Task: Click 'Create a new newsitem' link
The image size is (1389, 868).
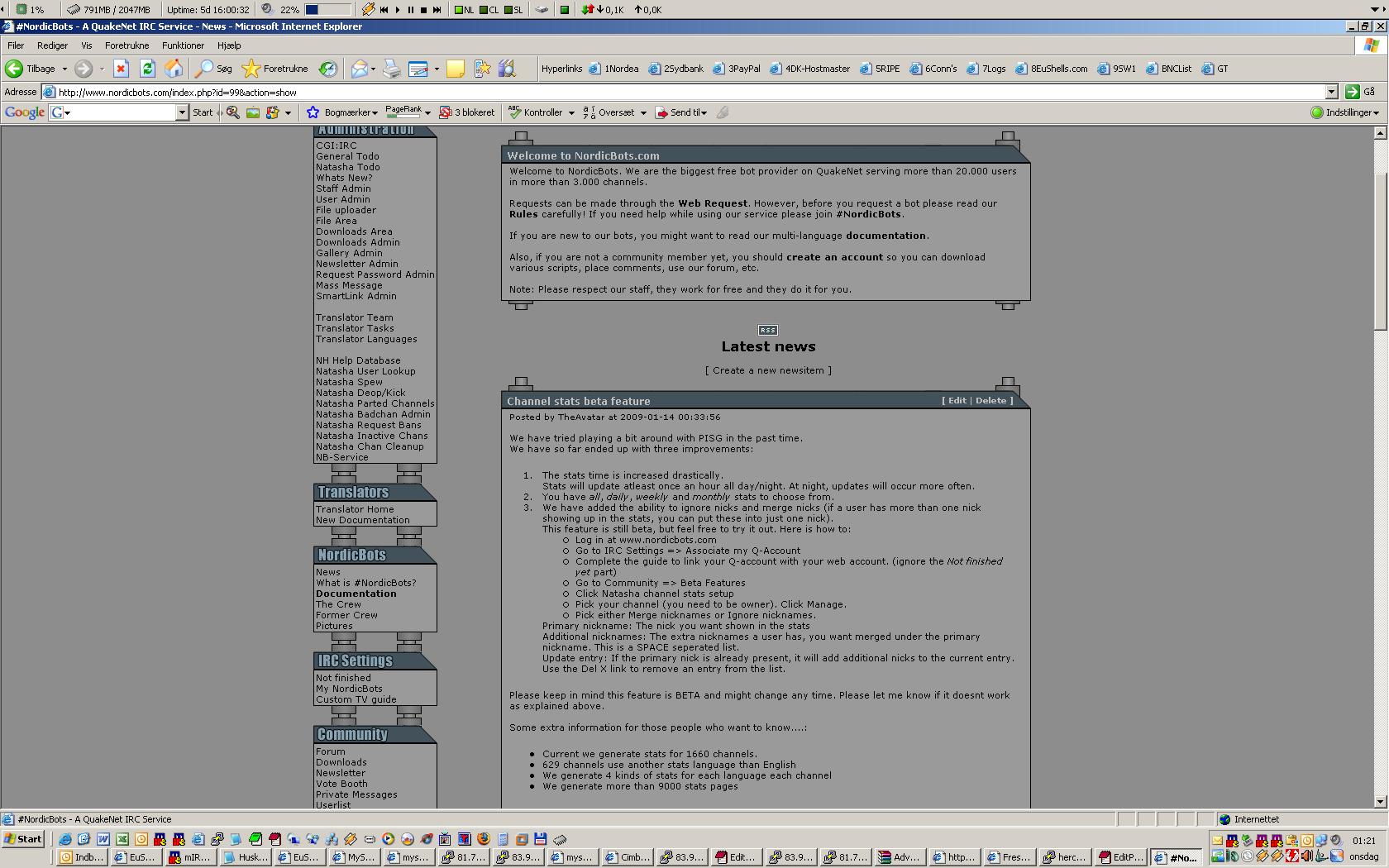Action: click(x=768, y=370)
